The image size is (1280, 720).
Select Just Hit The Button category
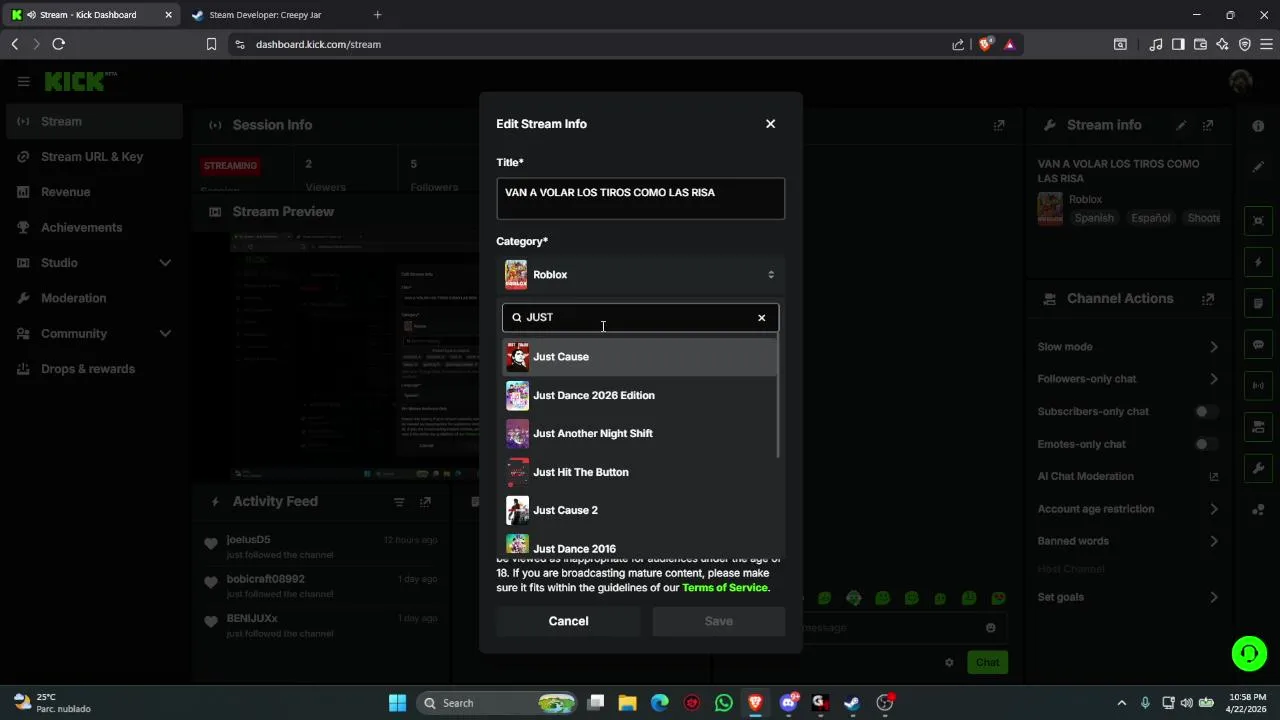640,472
